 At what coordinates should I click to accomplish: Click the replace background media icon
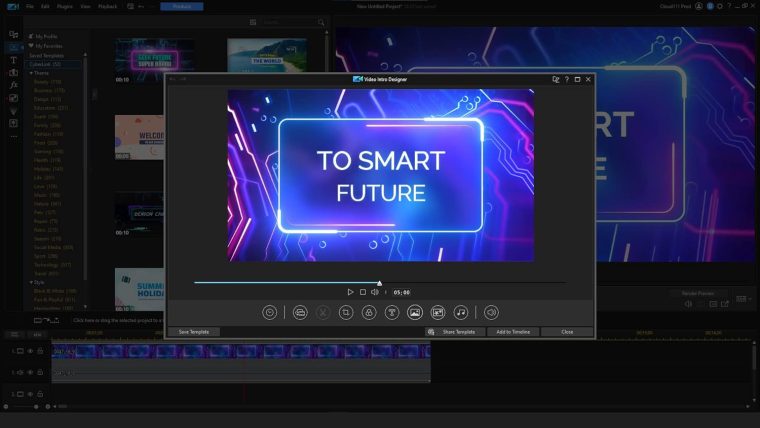point(300,313)
